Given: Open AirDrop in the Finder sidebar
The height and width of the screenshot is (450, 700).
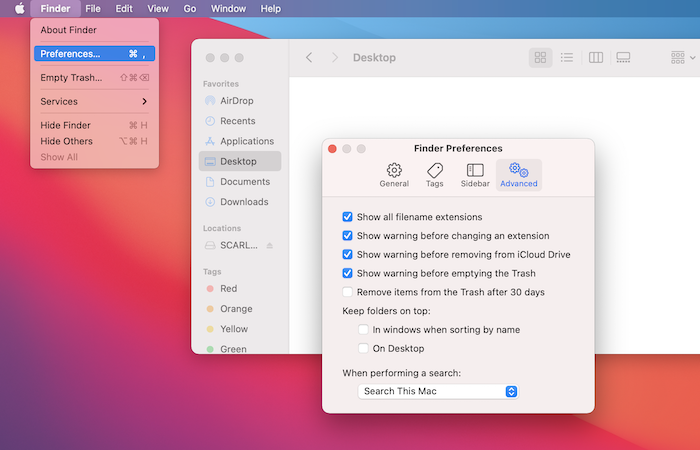Looking at the screenshot, I should (240, 100).
